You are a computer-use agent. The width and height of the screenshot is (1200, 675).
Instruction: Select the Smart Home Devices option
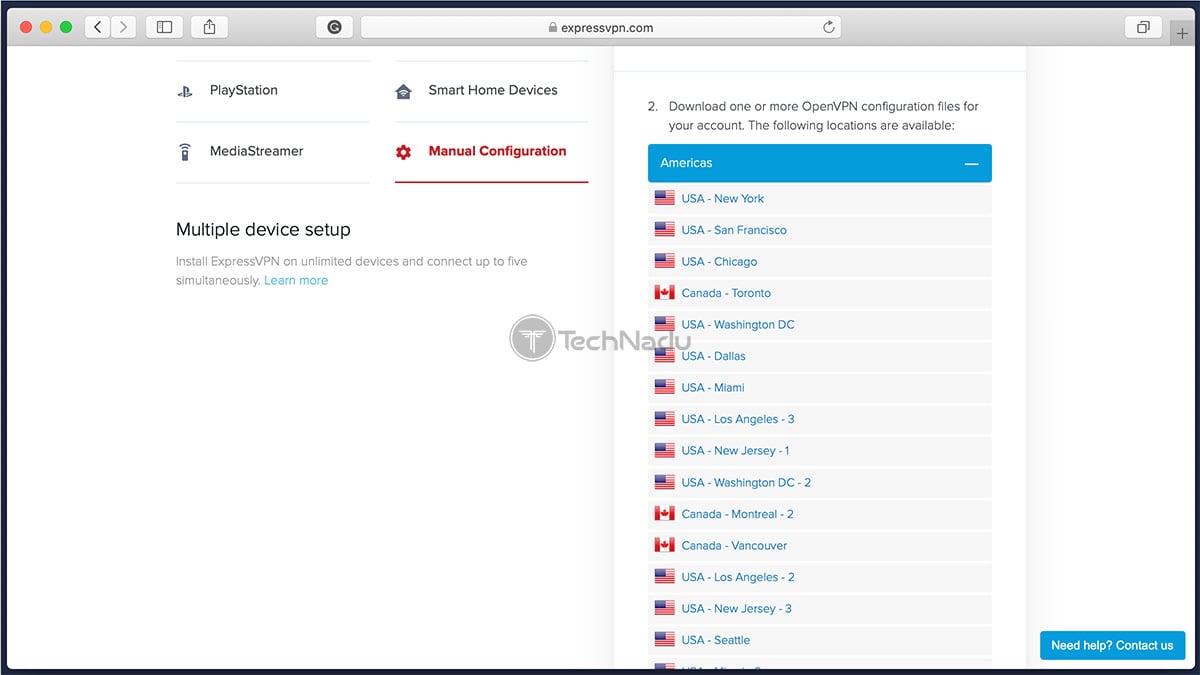[x=492, y=91]
